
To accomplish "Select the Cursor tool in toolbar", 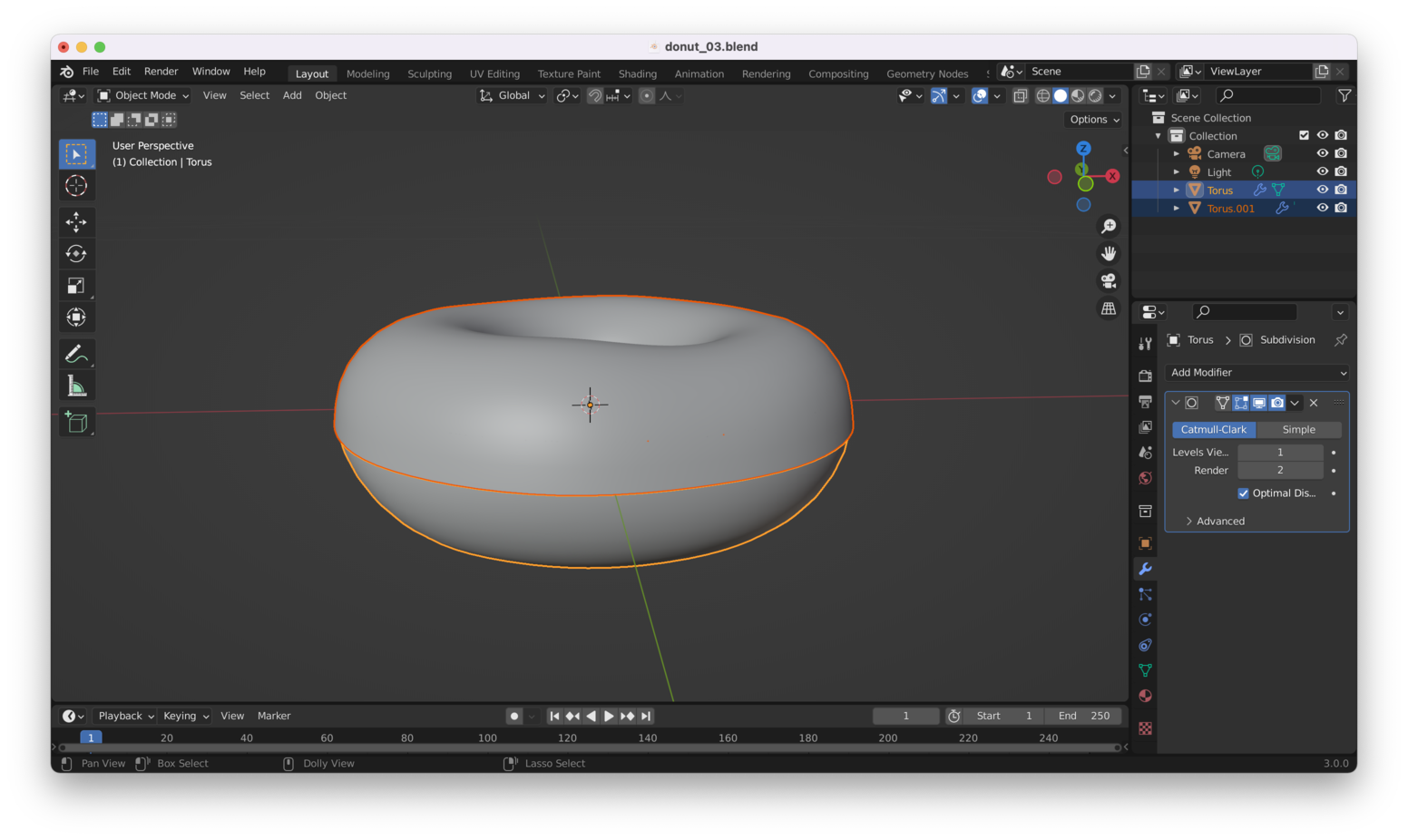I will coord(76,186).
